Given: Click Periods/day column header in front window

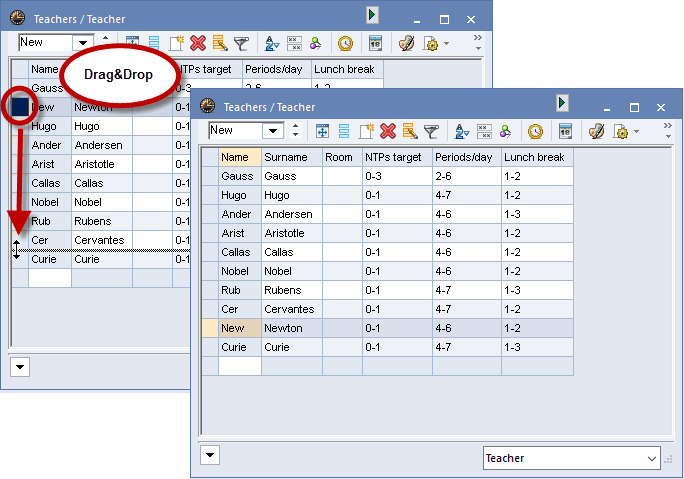Looking at the screenshot, I should pos(467,157).
